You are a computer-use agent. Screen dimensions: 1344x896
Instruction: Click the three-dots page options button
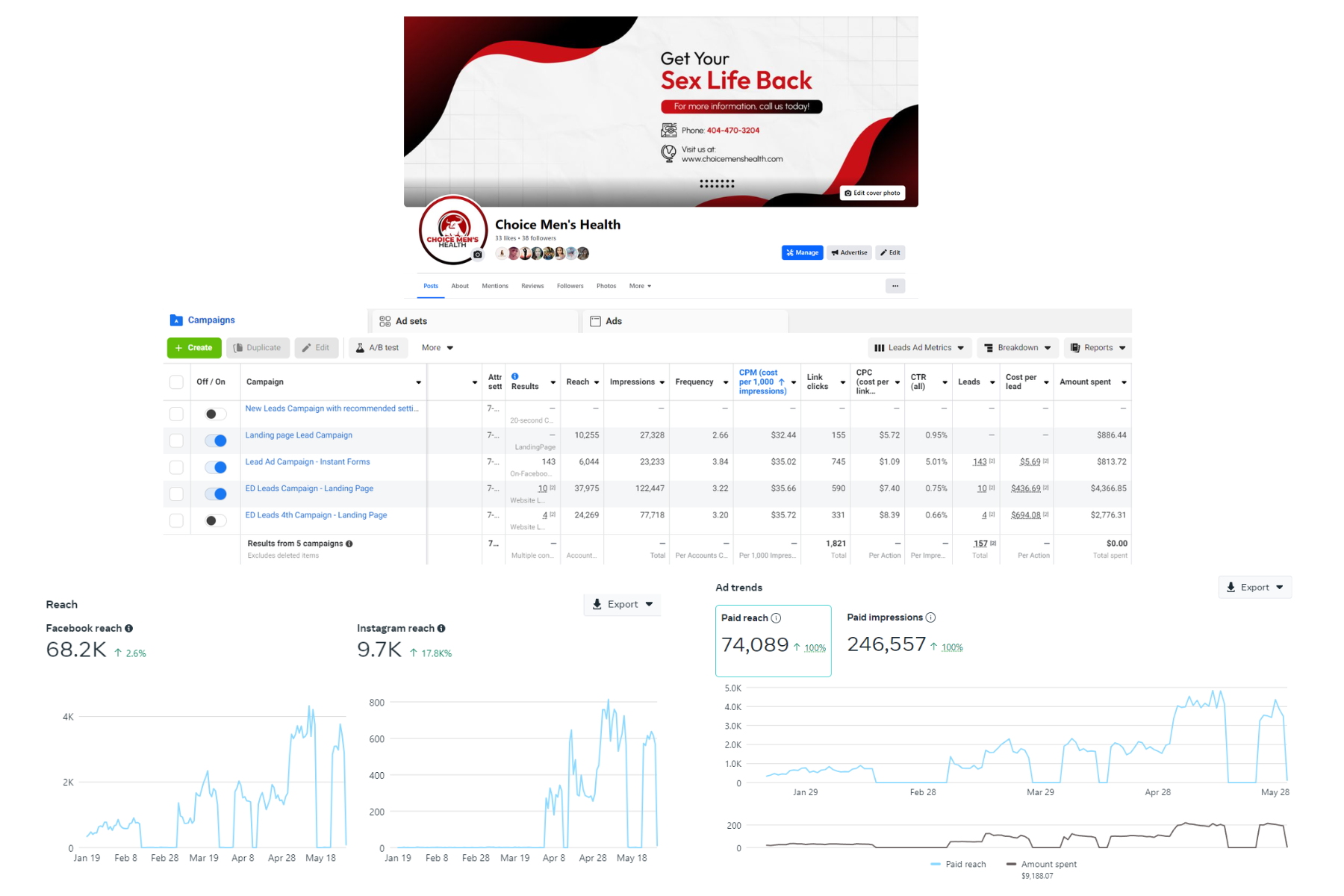(895, 286)
